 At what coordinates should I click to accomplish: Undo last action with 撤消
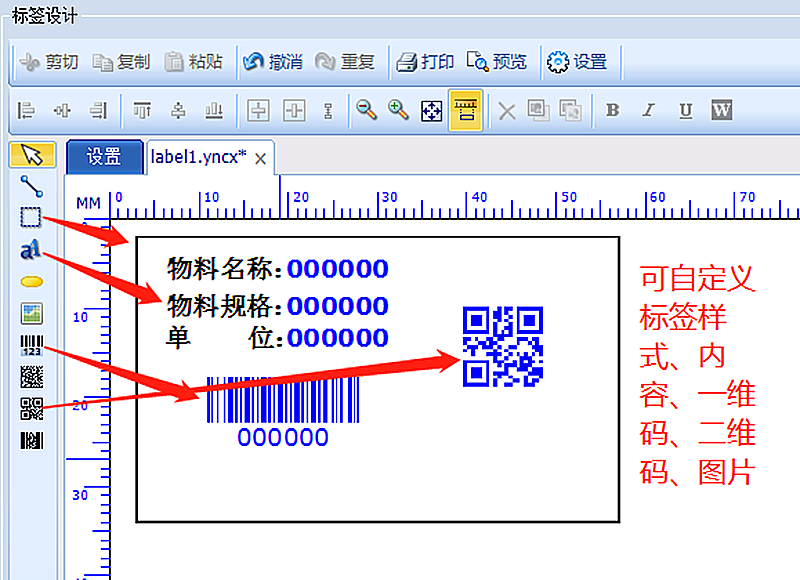[273, 62]
